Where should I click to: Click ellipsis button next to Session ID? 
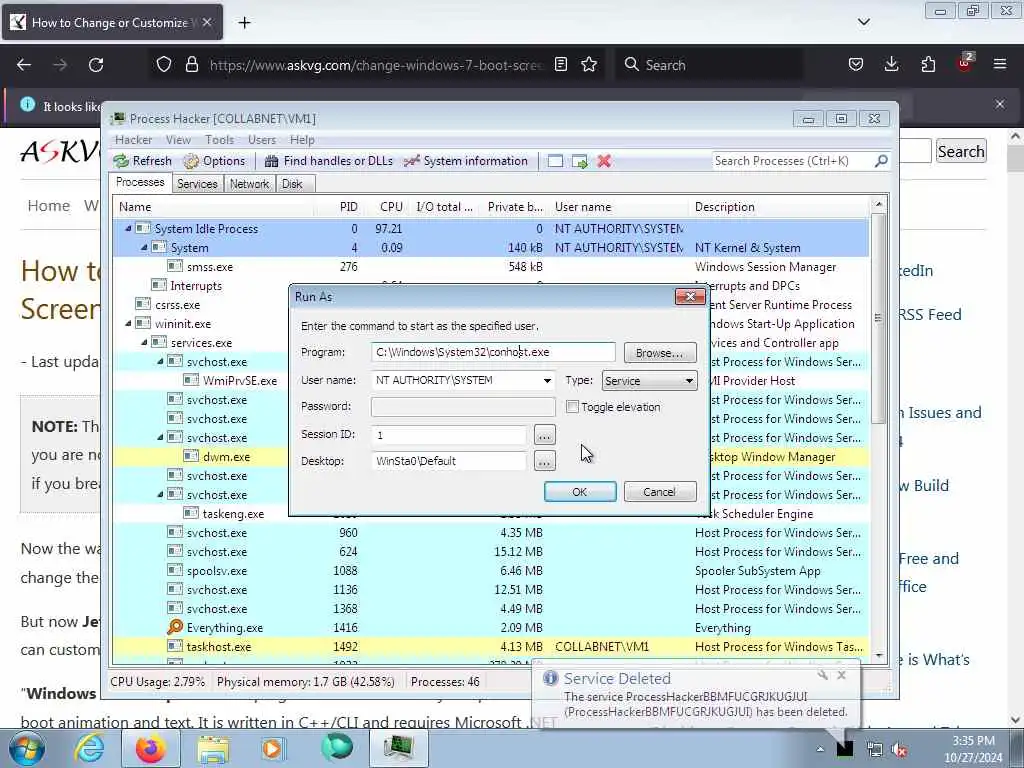(x=544, y=434)
